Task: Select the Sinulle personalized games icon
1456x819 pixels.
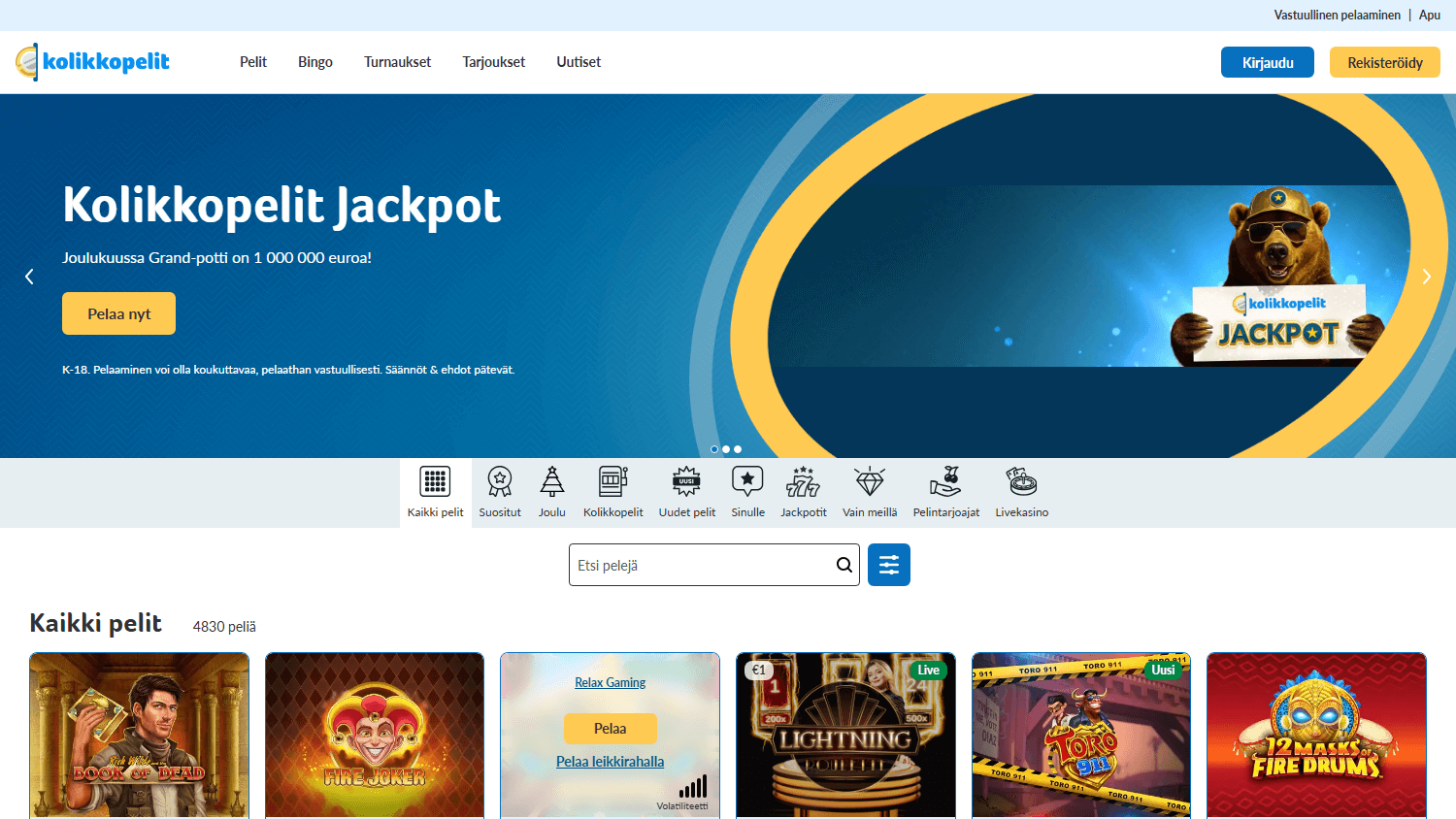Action: click(x=747, y=490)
